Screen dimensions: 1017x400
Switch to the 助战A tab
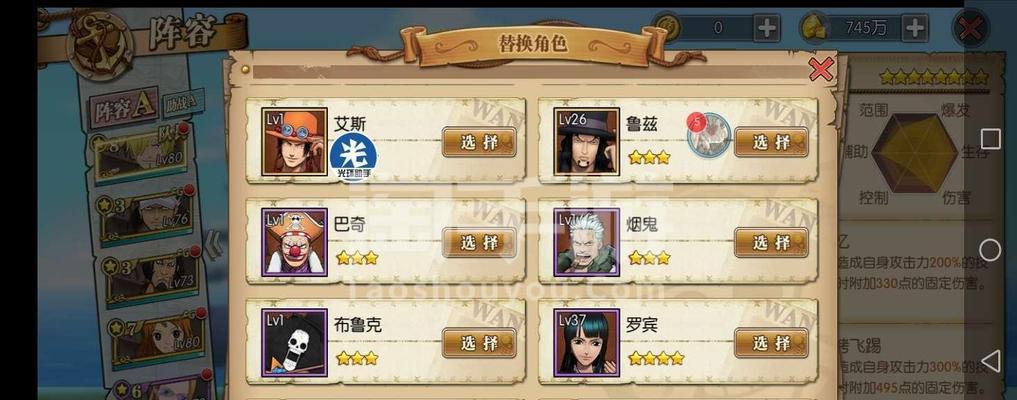pyautogui.click(x=184, y=103)
